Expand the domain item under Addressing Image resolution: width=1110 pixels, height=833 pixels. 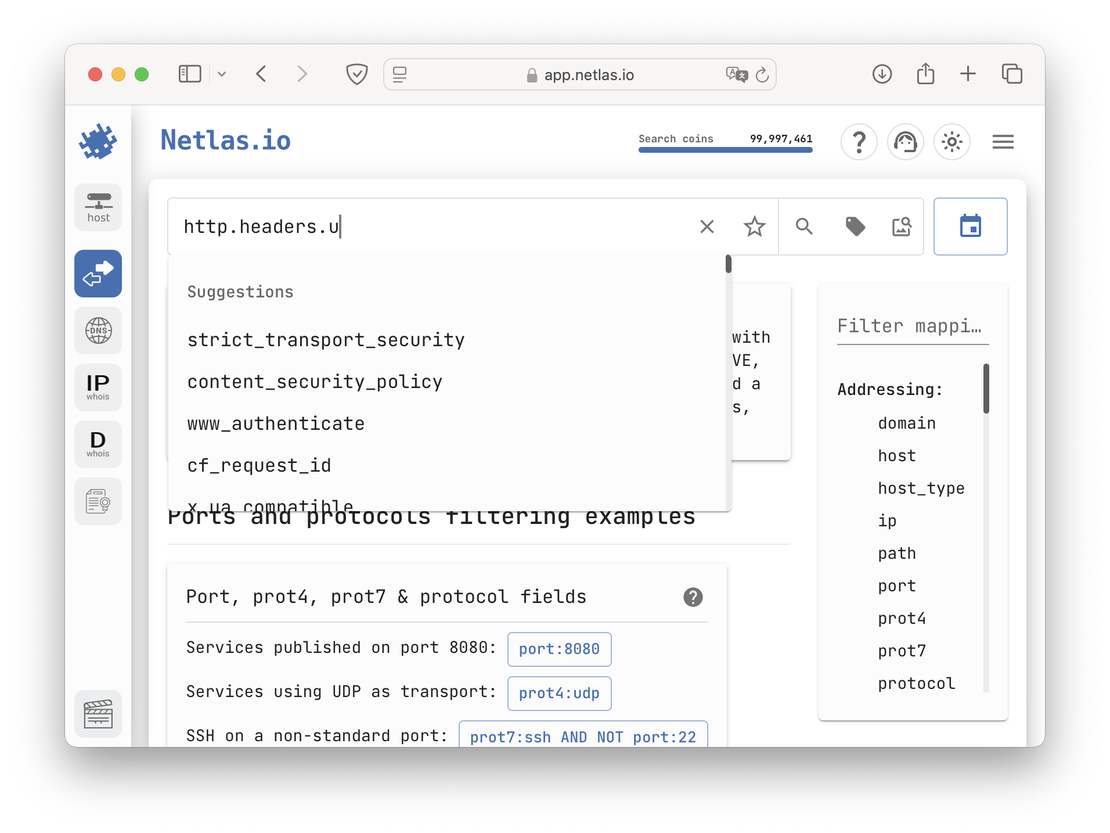(x=907, y=422)
